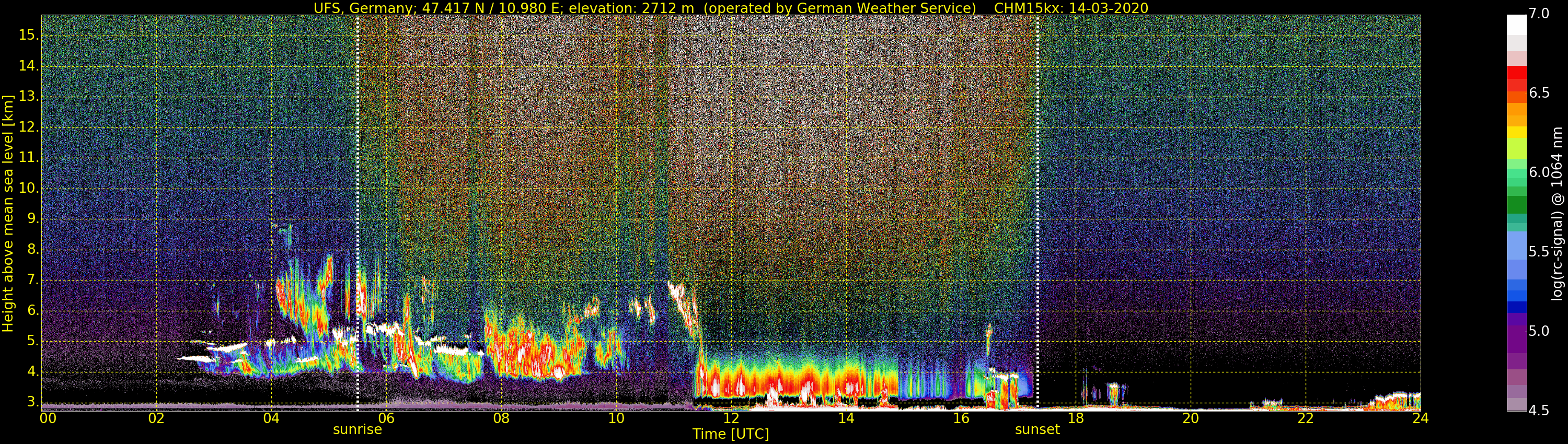Click the "5.0" colorbar tick value
1568x444 pixels.
pyautogui.click(x=1539, y=332)
